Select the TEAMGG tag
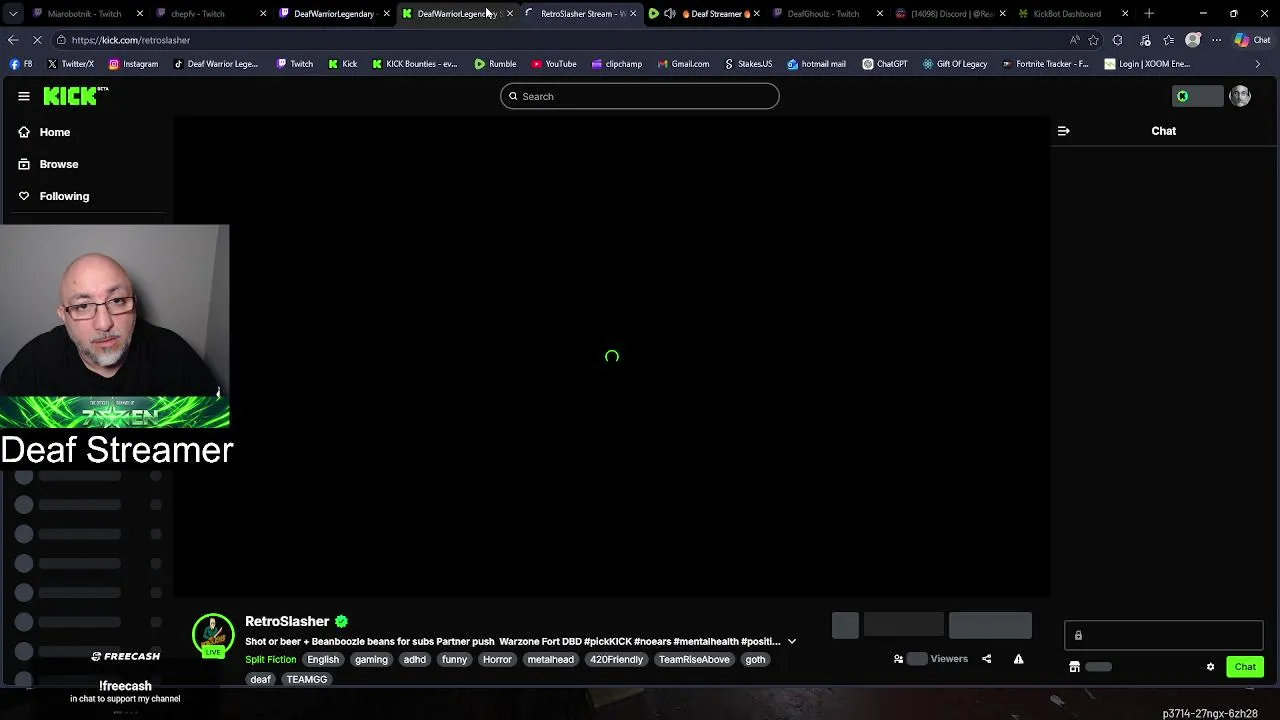 coord(307,680)
